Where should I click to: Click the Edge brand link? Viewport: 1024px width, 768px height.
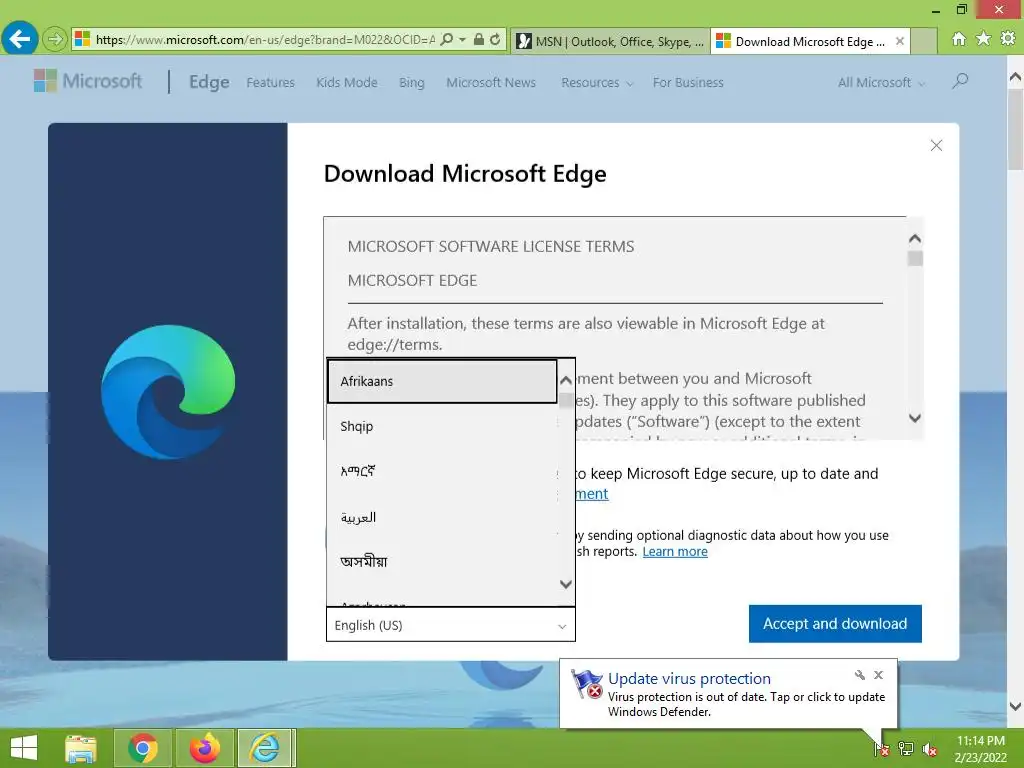click(209, 82)
